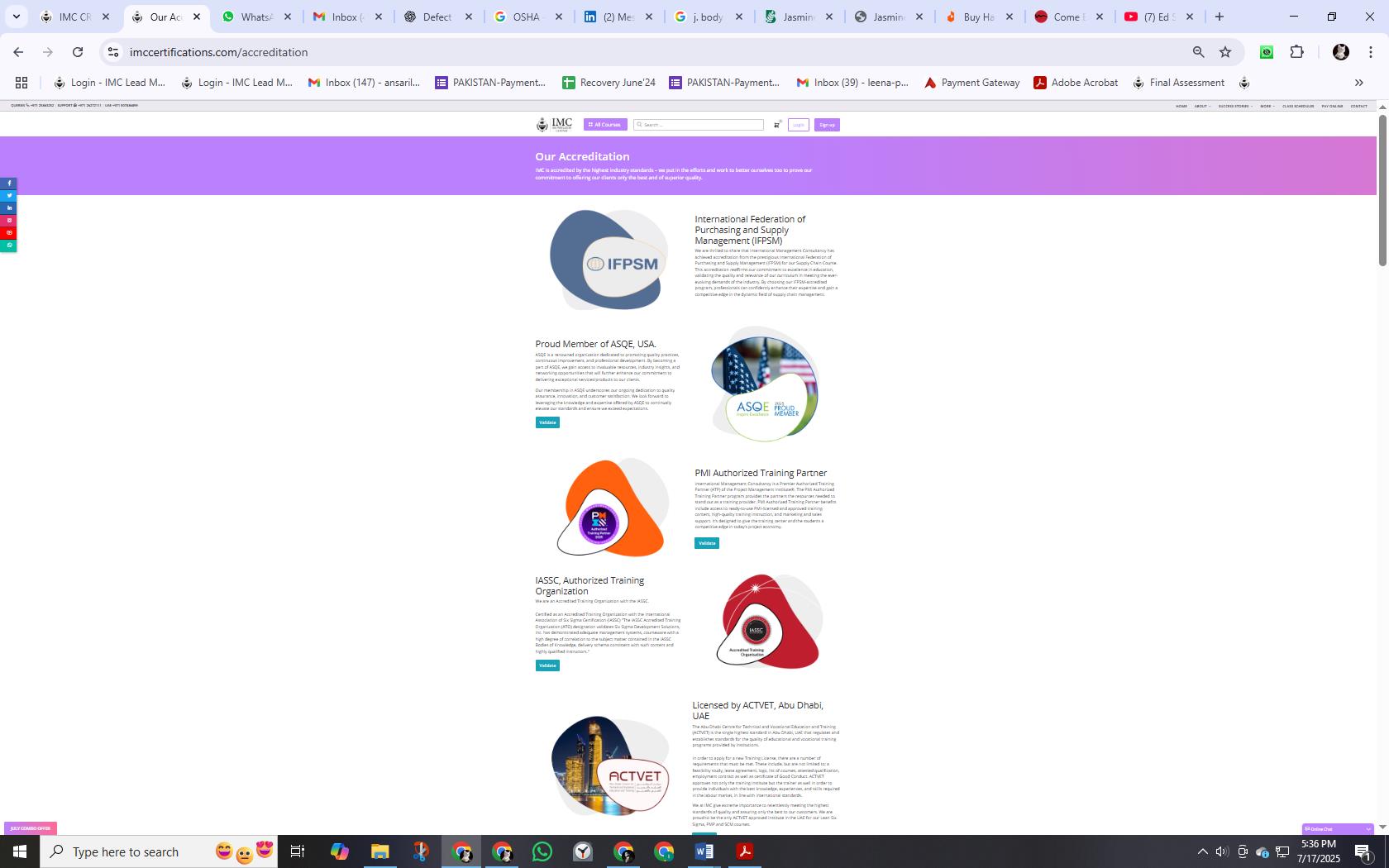Open WhatsApp from the taskbar
Viewport: 1389px width, 868px height.
coord(542,851)
